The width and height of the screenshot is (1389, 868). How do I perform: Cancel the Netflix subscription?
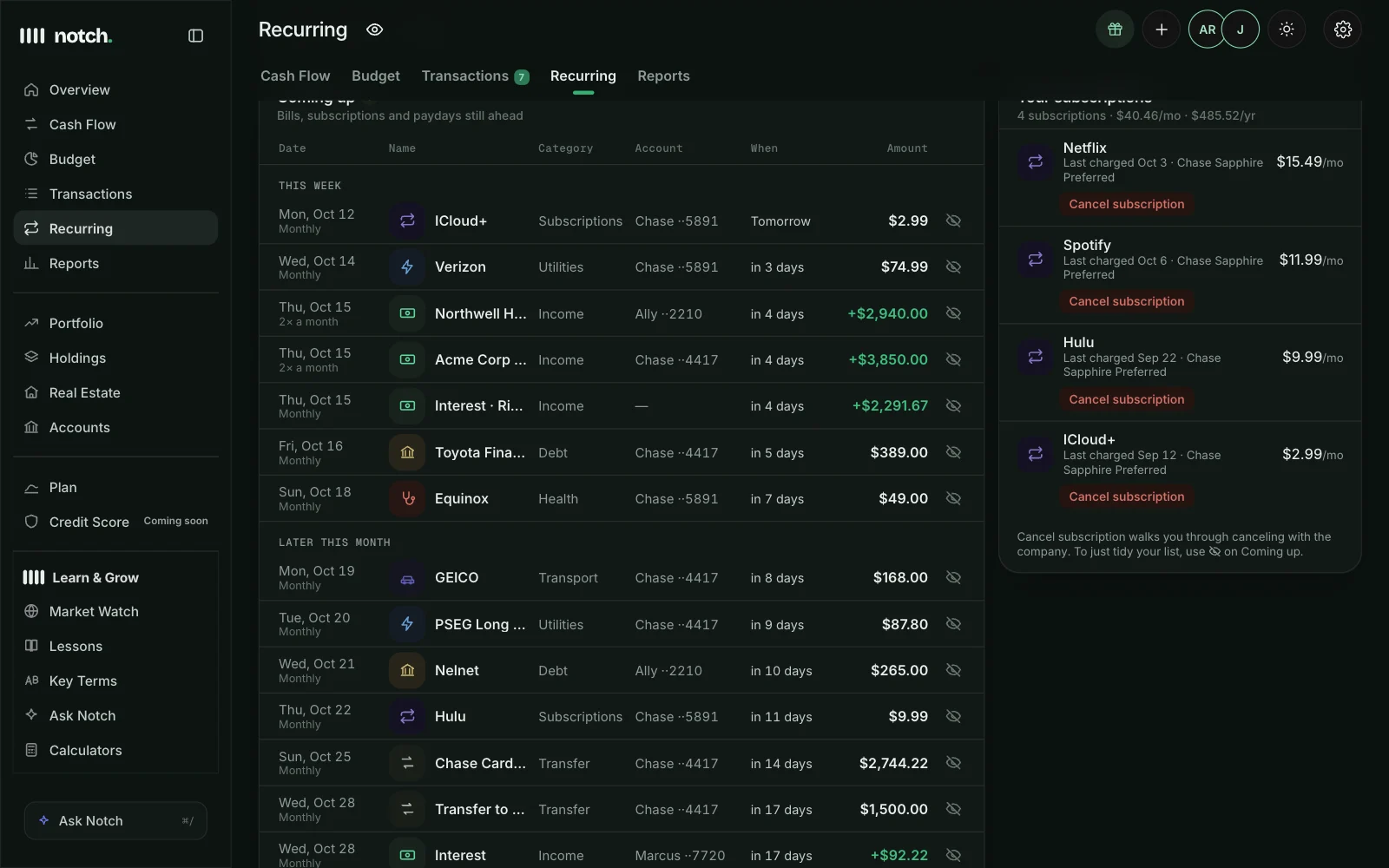pyautogui.click(x=1126, y=204)
